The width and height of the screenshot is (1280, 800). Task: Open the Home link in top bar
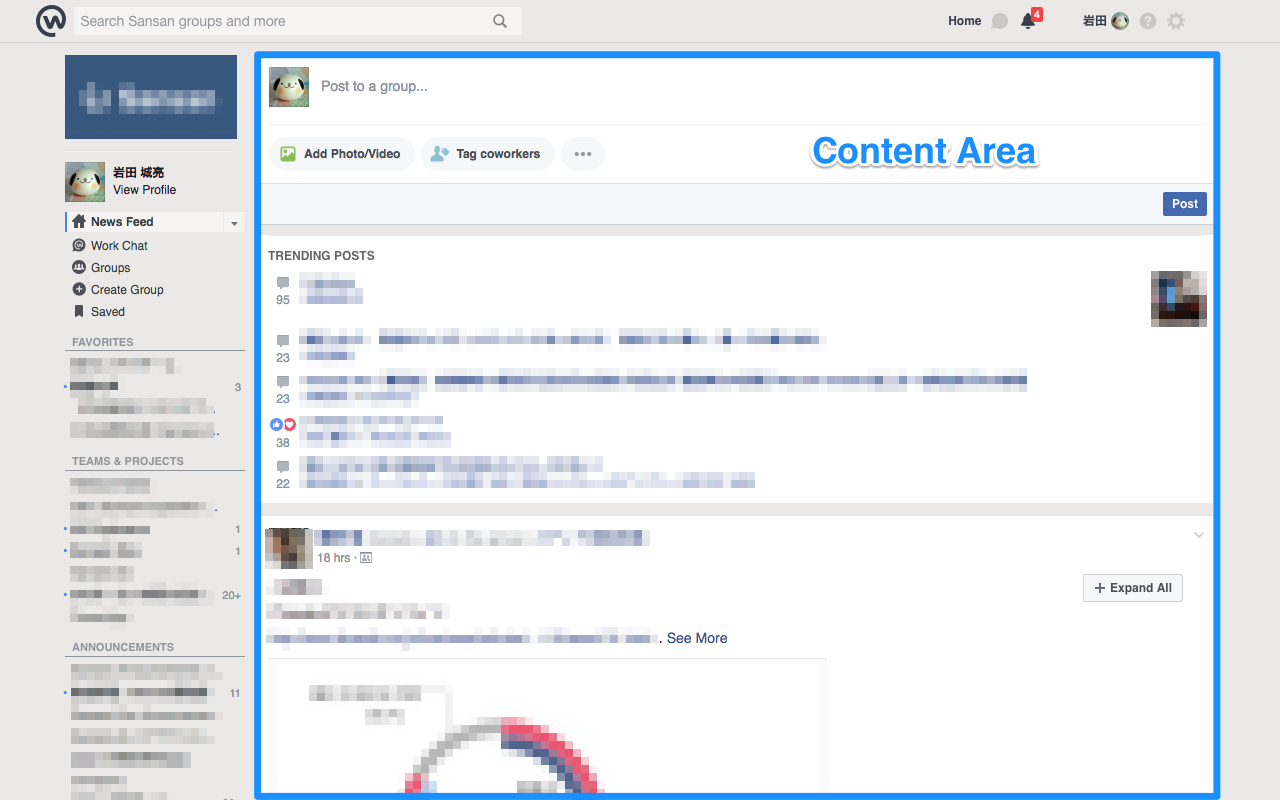tap(965, 21)
